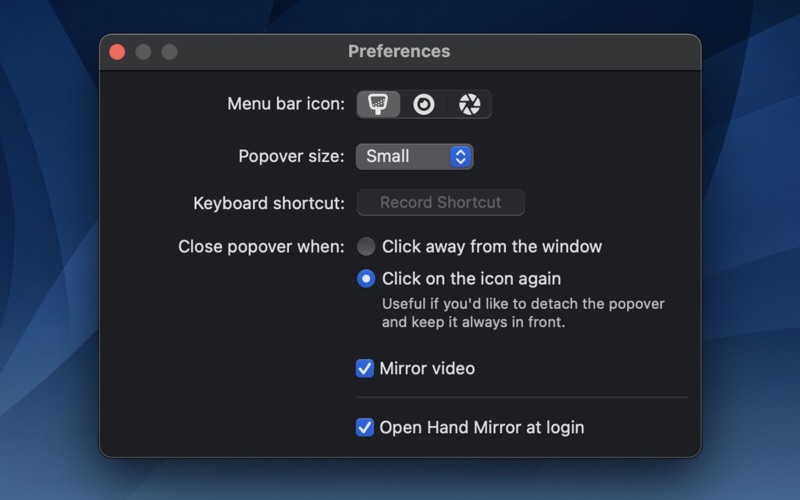Uncheck the Mirror video checkbox
800x500 pixels.
[x=365, y=368]
